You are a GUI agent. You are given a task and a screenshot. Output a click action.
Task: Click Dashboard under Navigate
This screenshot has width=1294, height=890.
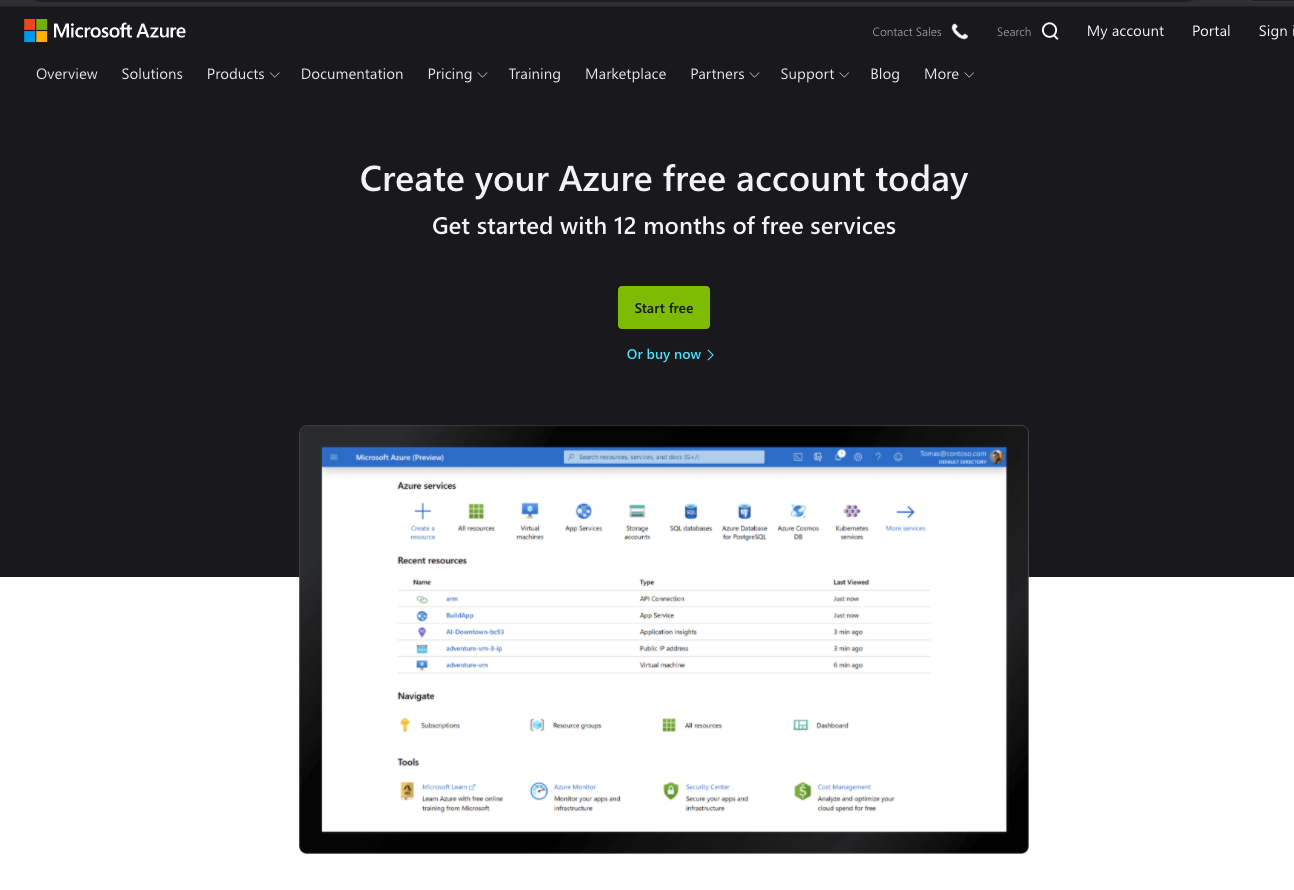pyautogui.click(x=821, y=725)
